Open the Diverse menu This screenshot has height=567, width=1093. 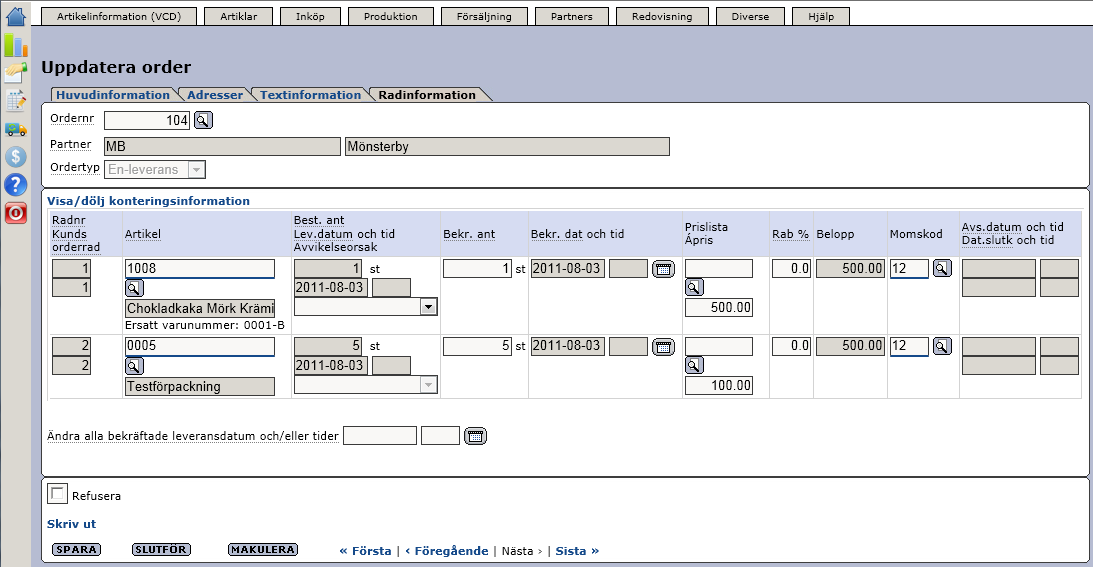[x=750, y=17]
